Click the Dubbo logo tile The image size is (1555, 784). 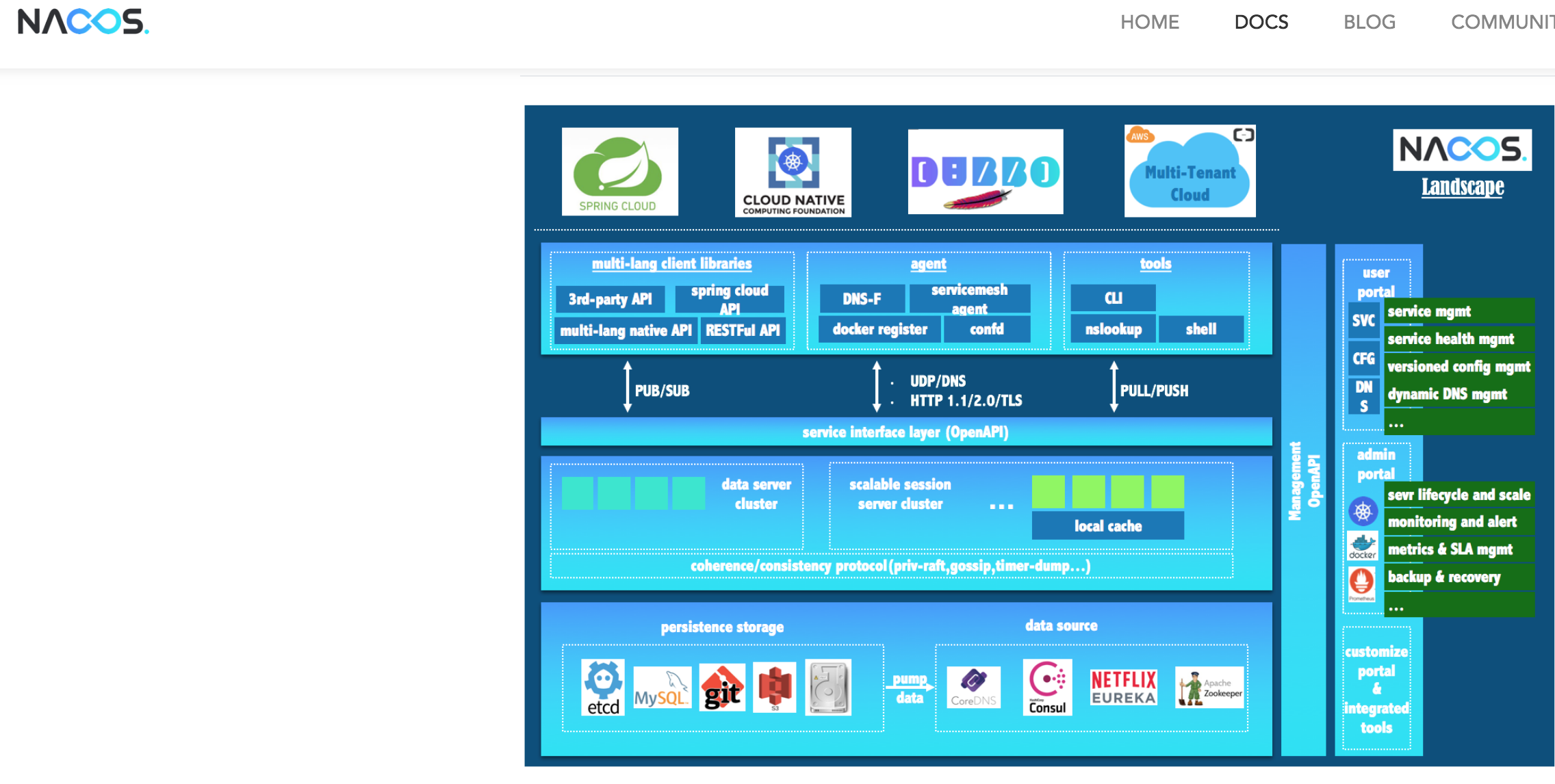[x=985, y=172]
